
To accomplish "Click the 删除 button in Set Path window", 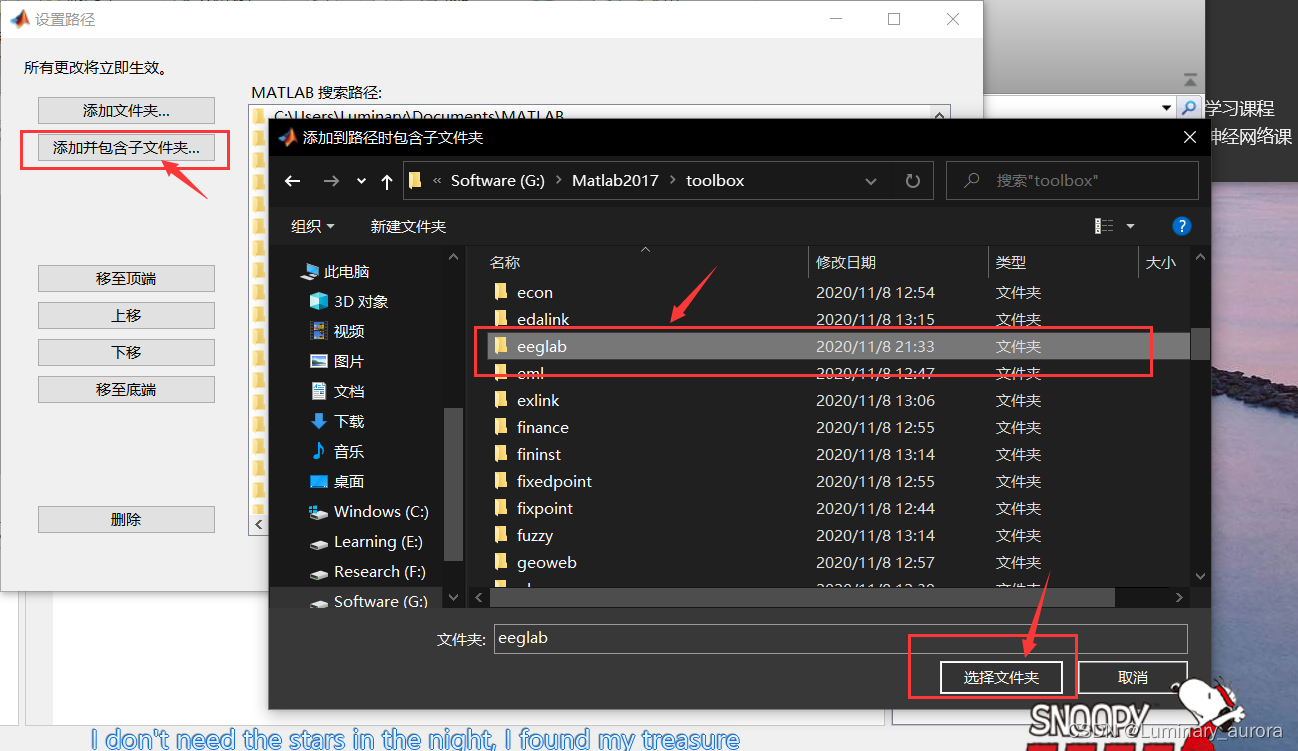I will pos(126,520).
